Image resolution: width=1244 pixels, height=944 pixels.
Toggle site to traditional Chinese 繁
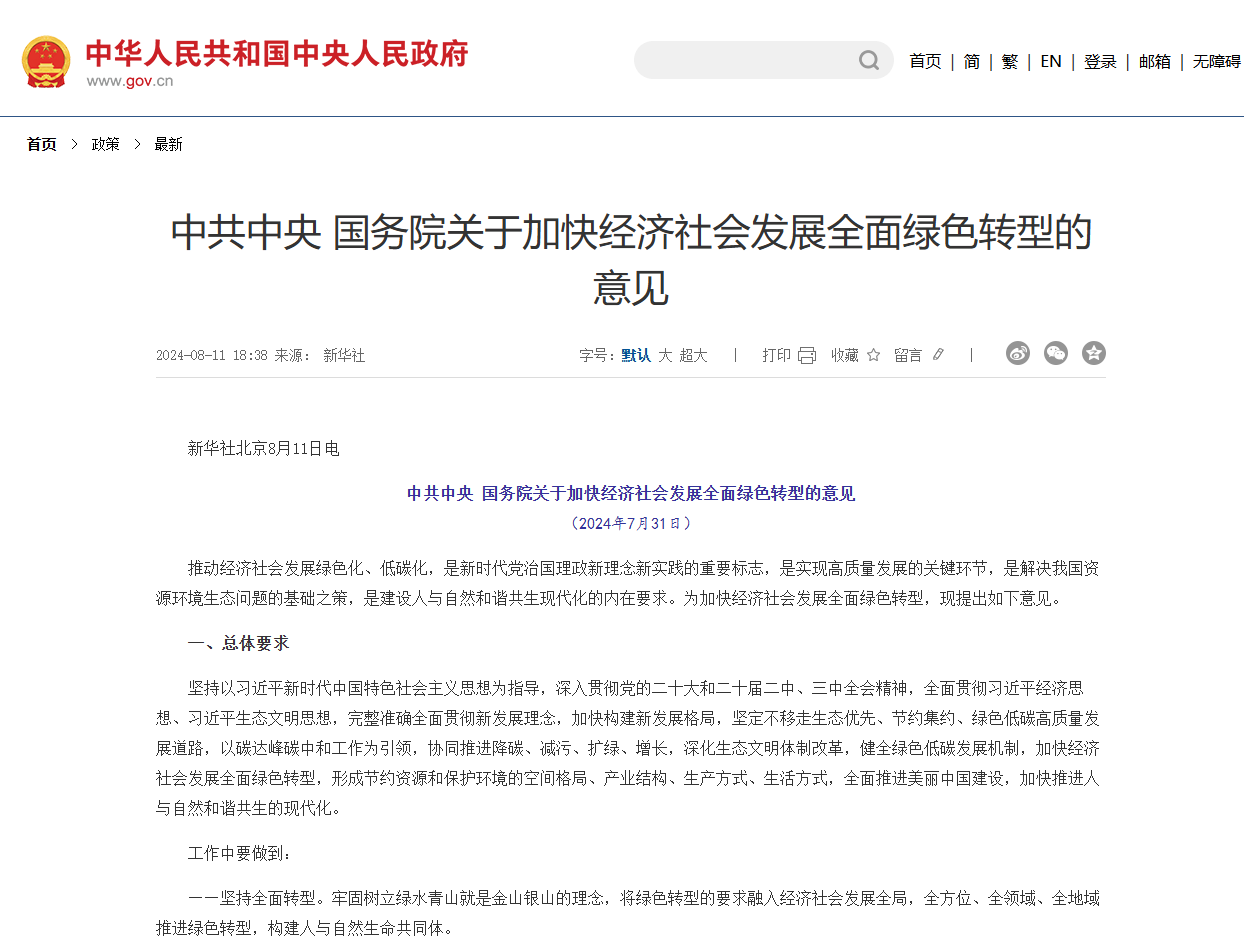click(1009, 61)
